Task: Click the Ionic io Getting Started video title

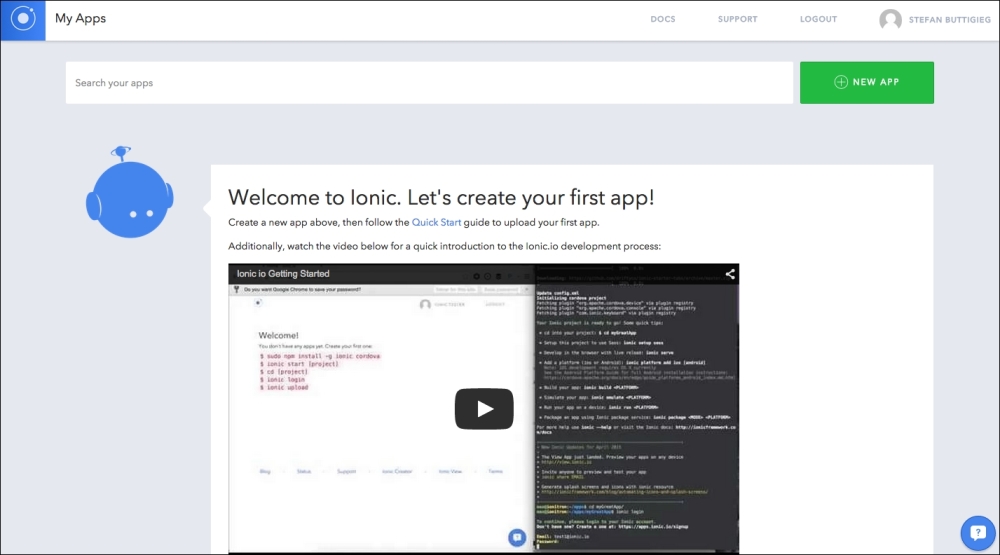Action: (283, 274)
